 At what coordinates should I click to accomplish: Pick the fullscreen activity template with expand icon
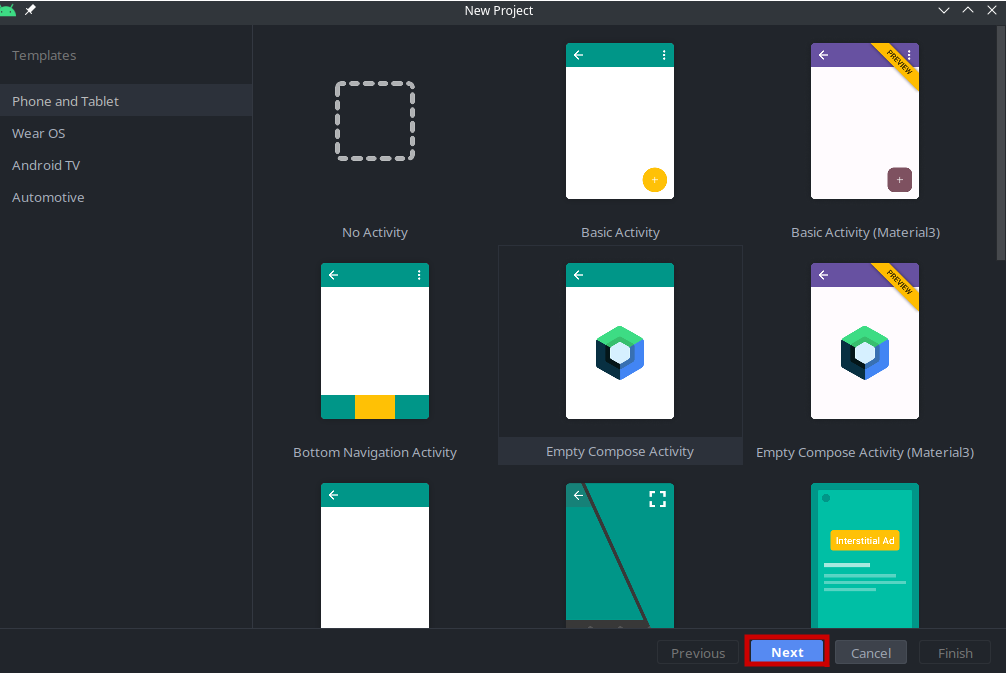click(x=620, y=555)
